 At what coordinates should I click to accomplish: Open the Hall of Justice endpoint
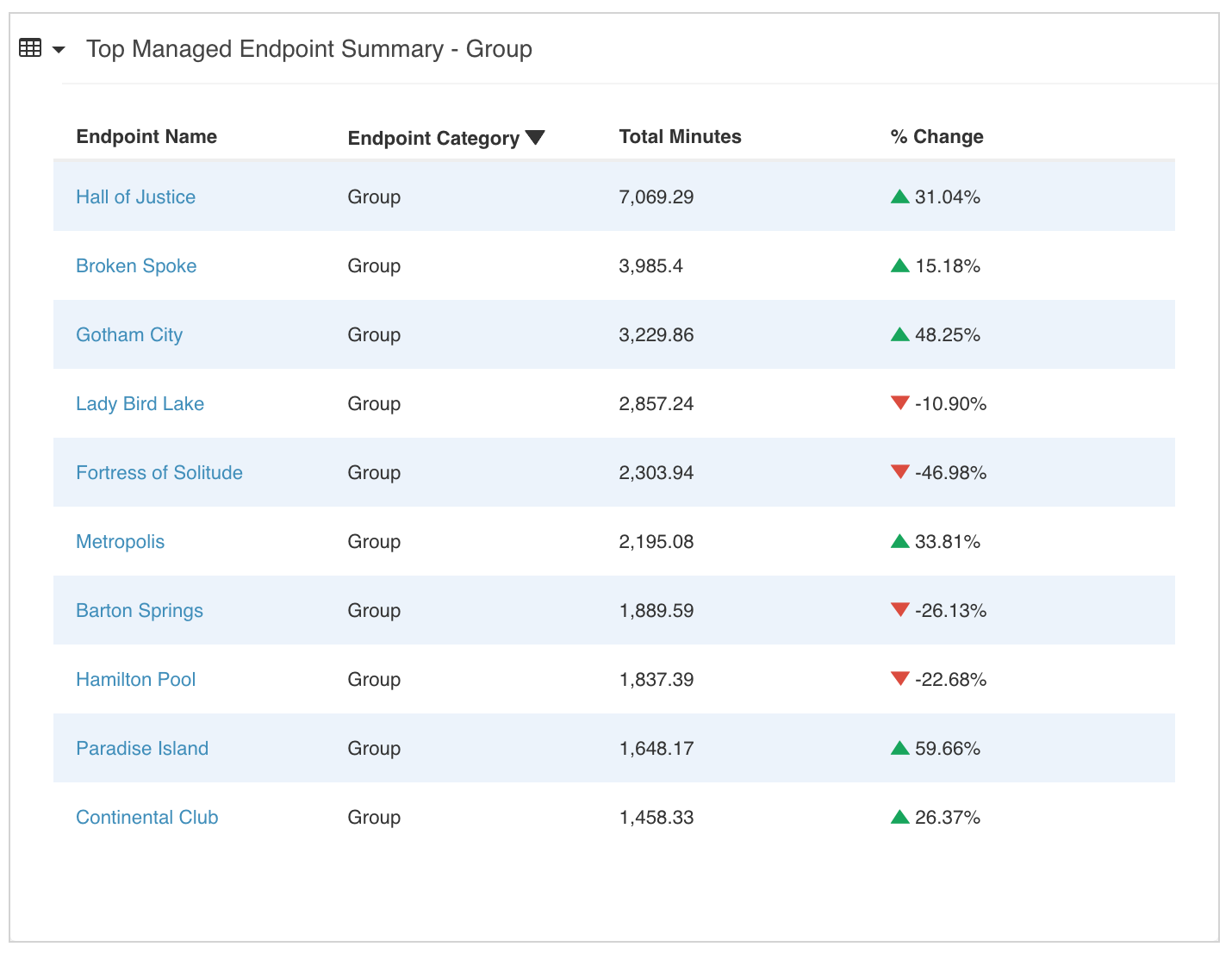[x=135, y=196]
